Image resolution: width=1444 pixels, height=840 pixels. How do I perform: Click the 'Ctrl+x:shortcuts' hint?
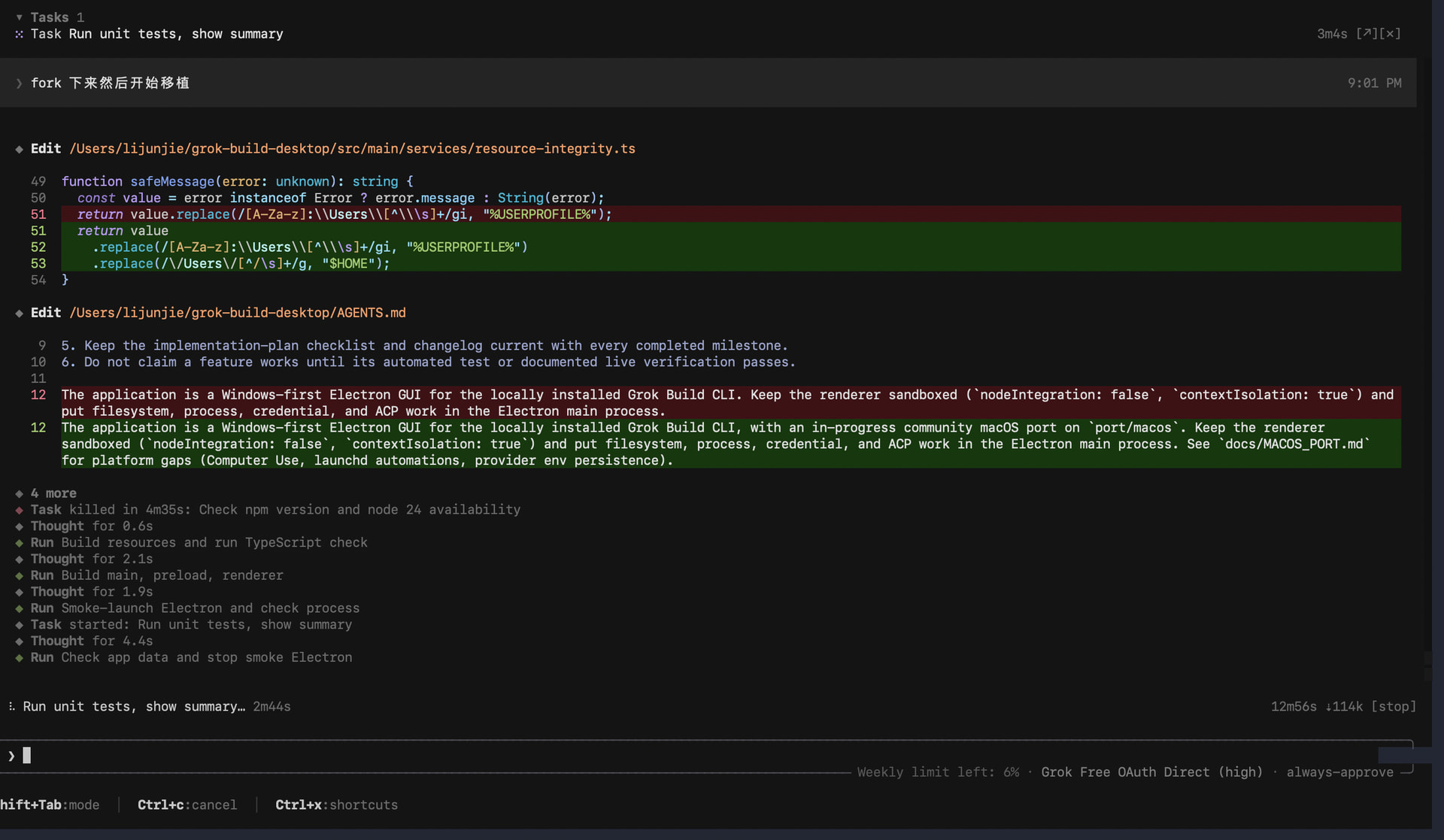pos(336,805)
